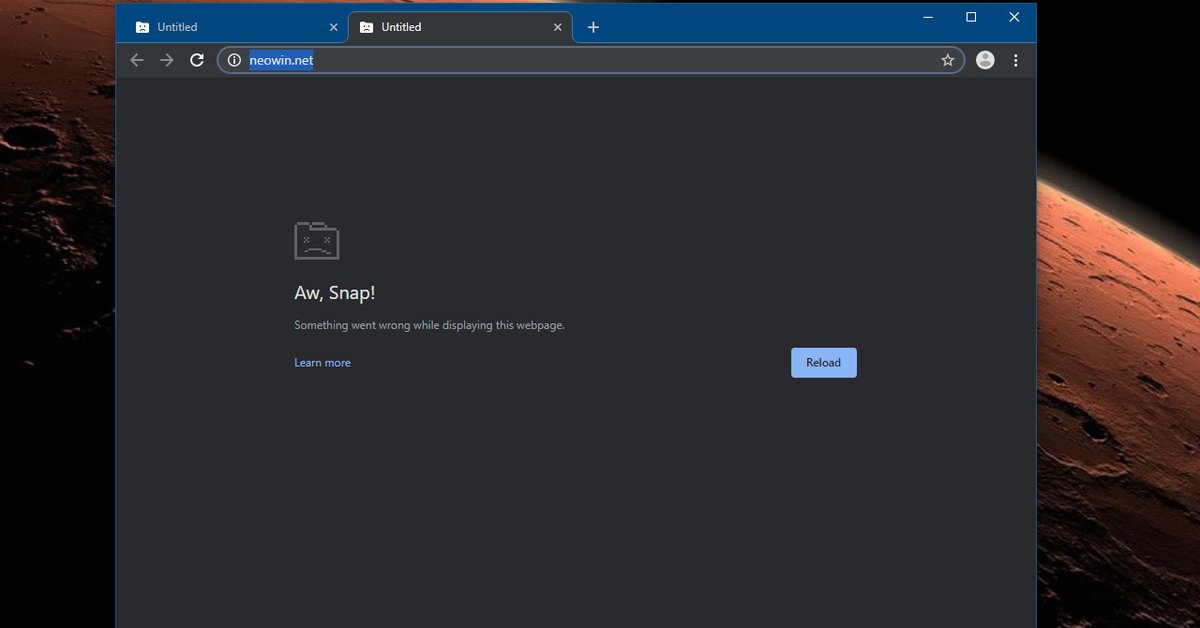The height and width of the screenshot is (628, 1200).
Task: Open the Chrome profile avatar
Action: tap(985, 60)
